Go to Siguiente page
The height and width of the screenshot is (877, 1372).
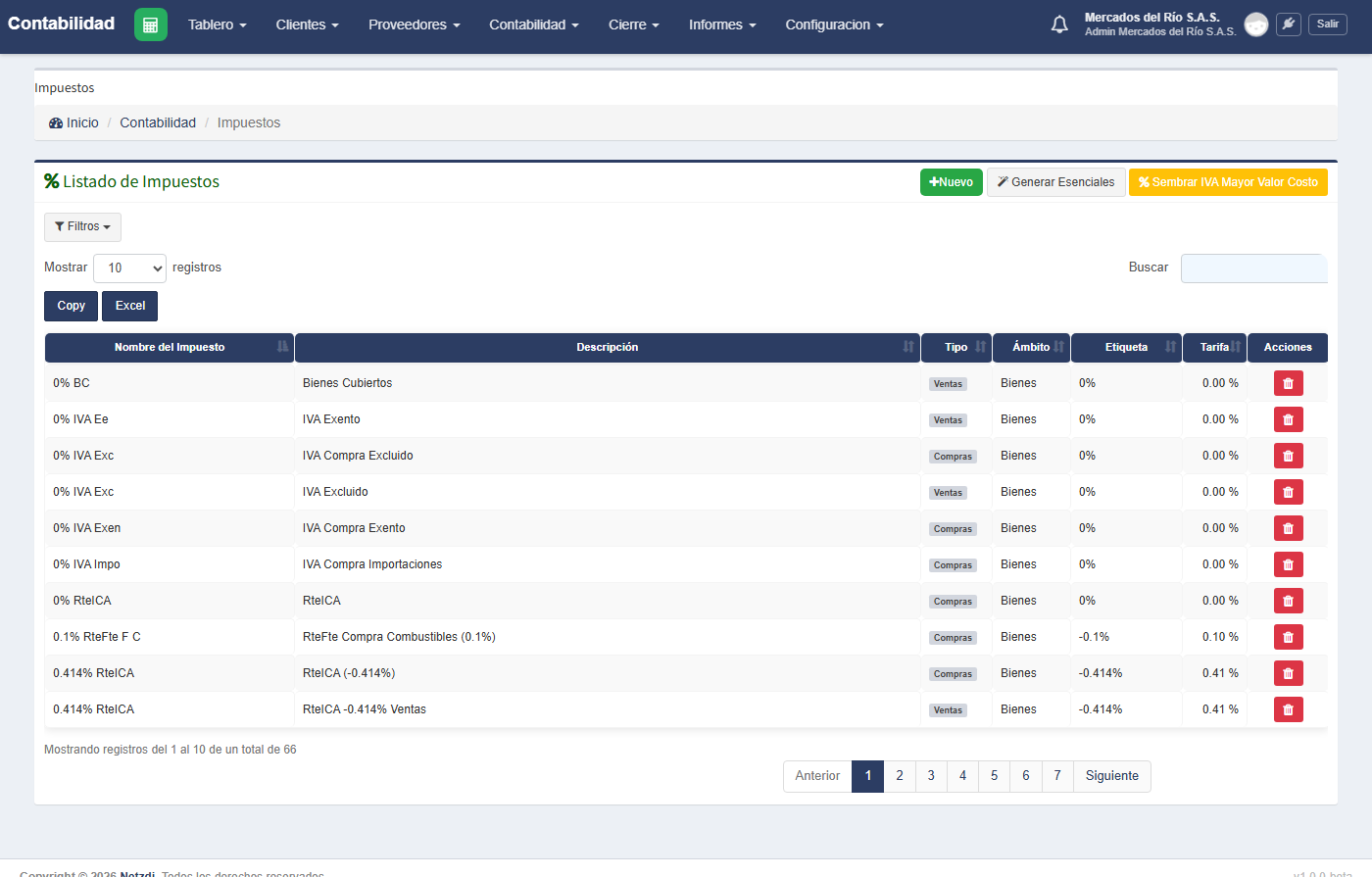[x=1112, y=776]
